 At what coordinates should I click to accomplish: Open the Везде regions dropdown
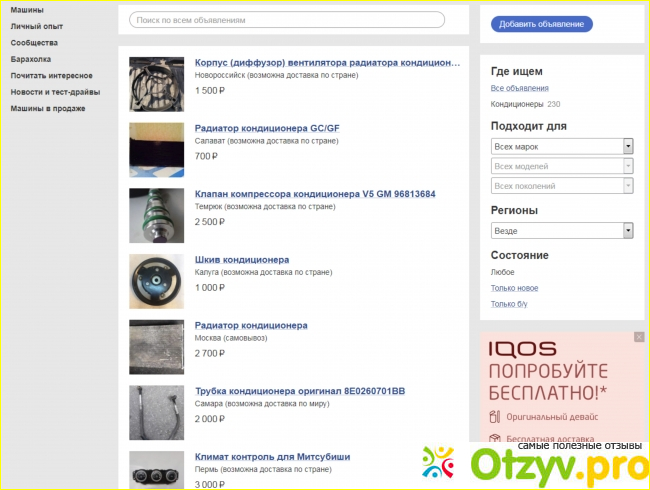562,231
